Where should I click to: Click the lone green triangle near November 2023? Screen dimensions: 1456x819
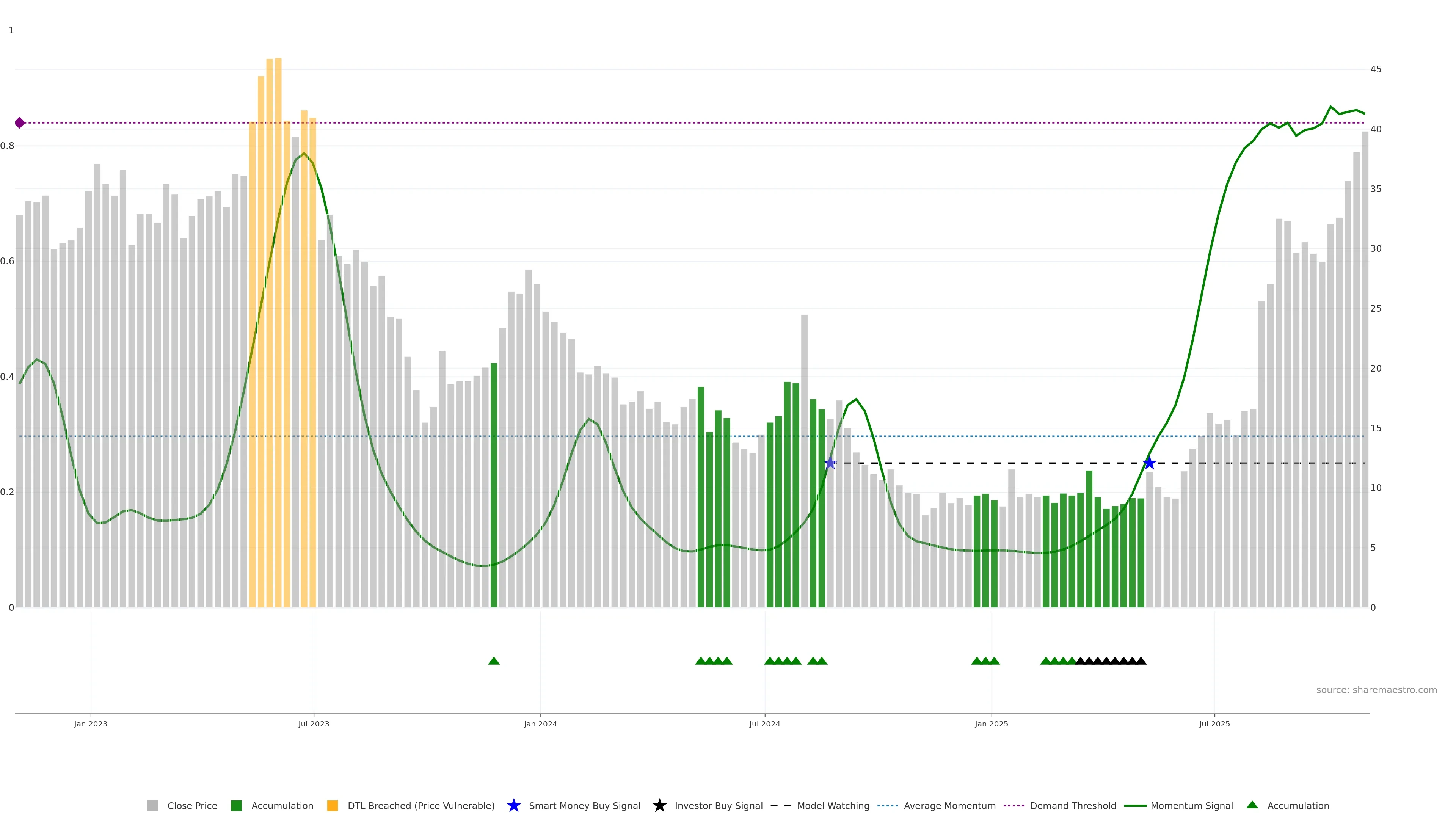click(493, 661)
